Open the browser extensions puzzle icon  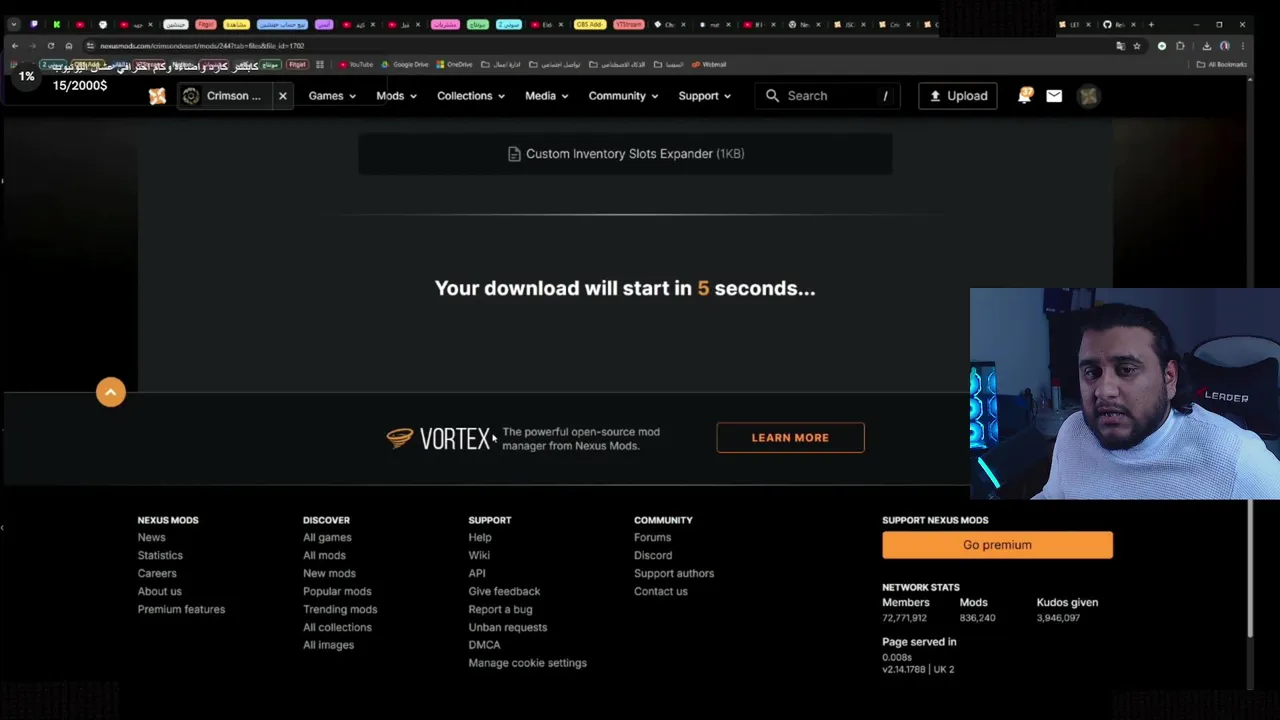click(1180, 46)
